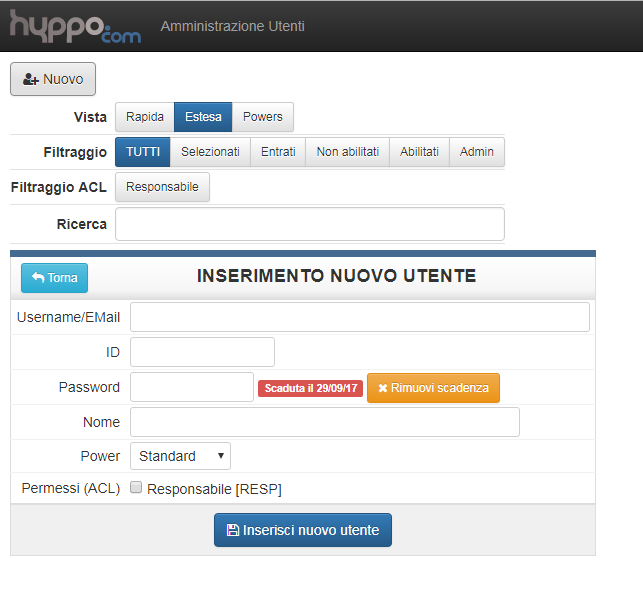Click the Nuovo add-user button
643x589 pixels.
coord(53,79)
